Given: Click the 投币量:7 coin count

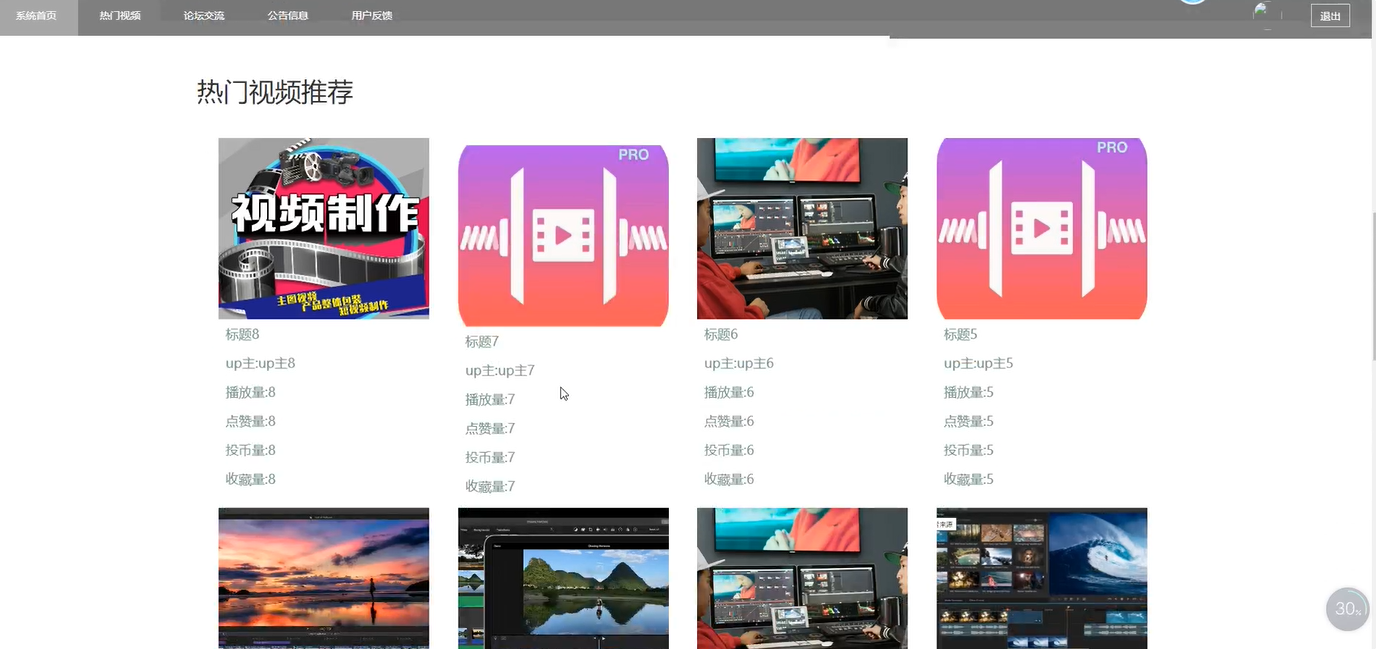Looking at the screenshot, I should [490, 457].
